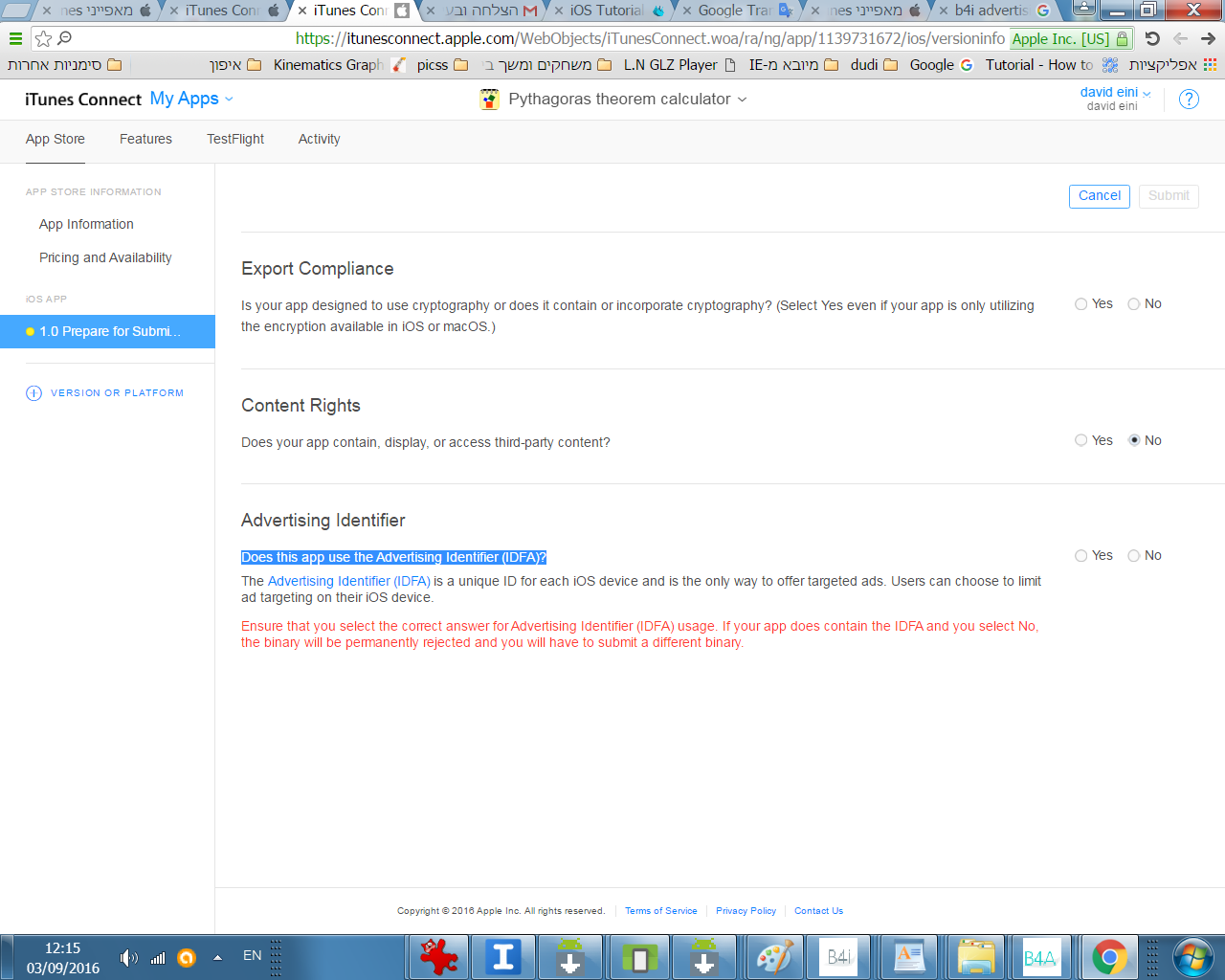Click the right-pointing navigation arrow in the toolbar
Image resolution: width=1225 pixels, height=980 pixels.
point(1208,38)
